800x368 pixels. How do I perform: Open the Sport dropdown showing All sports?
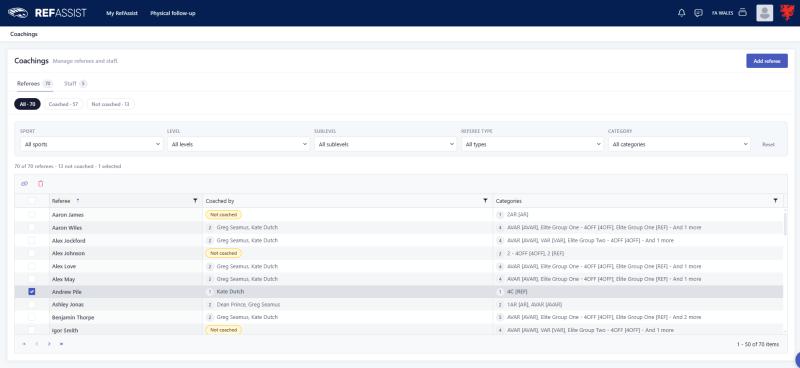92,144
